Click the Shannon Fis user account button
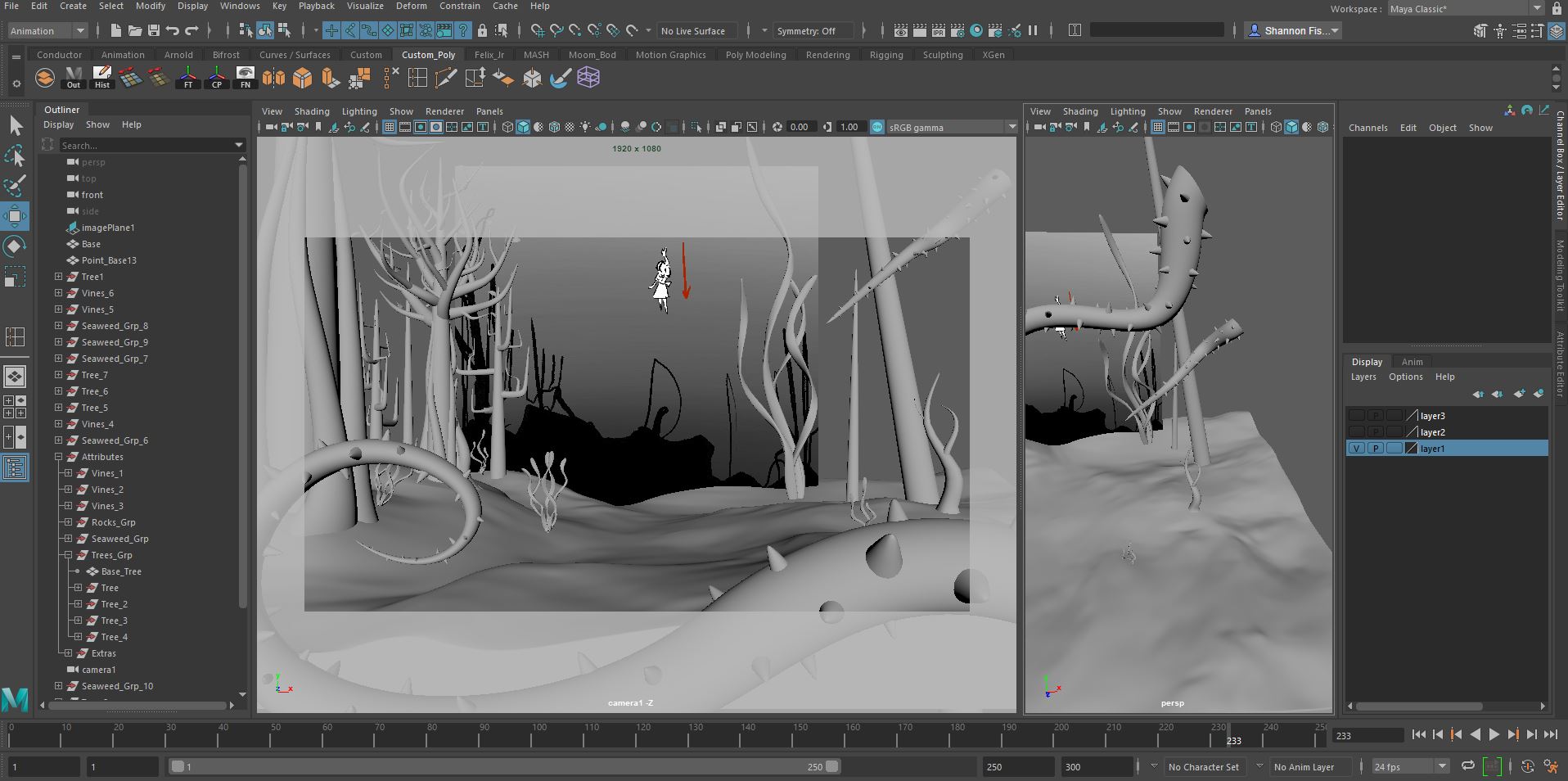The width and height of the screenshot is (1568, 781). (1293, 30)
